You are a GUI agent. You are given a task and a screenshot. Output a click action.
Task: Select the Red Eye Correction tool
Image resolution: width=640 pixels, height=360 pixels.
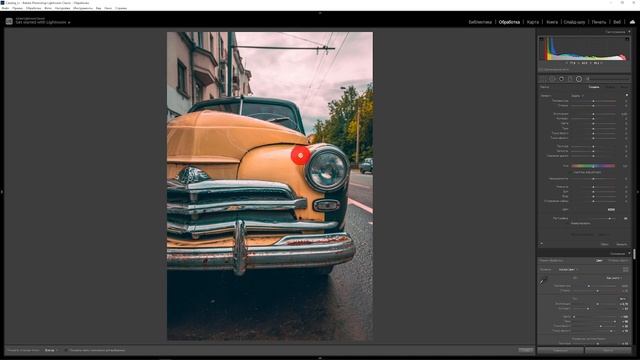pos(561,79)
